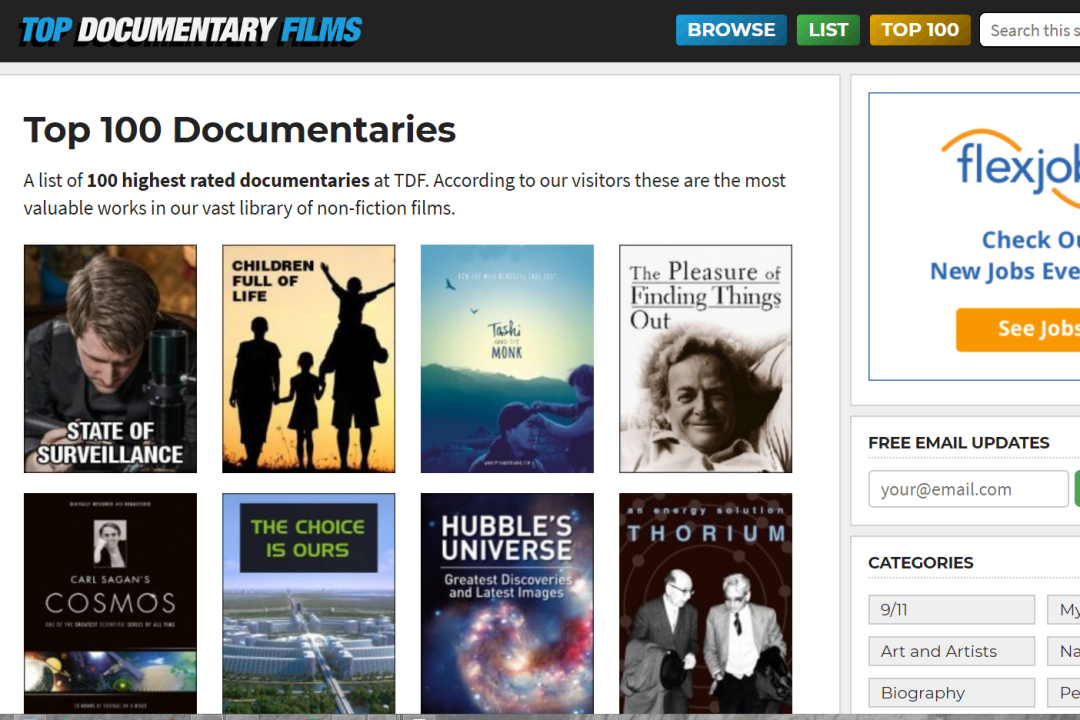Open the 9/11 category
Image resolution: width=1080 pixels, height=720 pixels.
(951, 610)
